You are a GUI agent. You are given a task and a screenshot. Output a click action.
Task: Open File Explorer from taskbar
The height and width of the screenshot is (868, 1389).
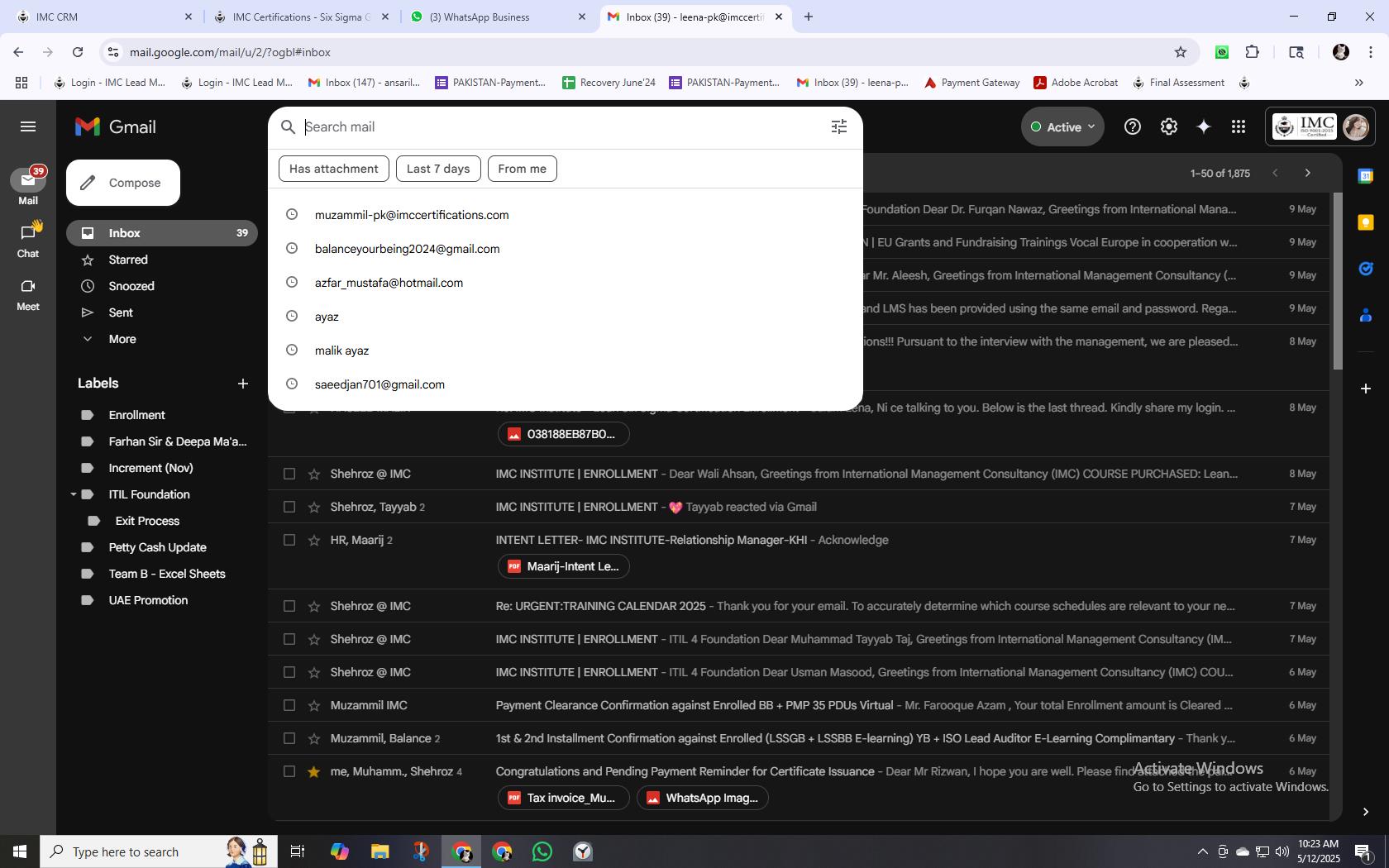pos(379,851)
